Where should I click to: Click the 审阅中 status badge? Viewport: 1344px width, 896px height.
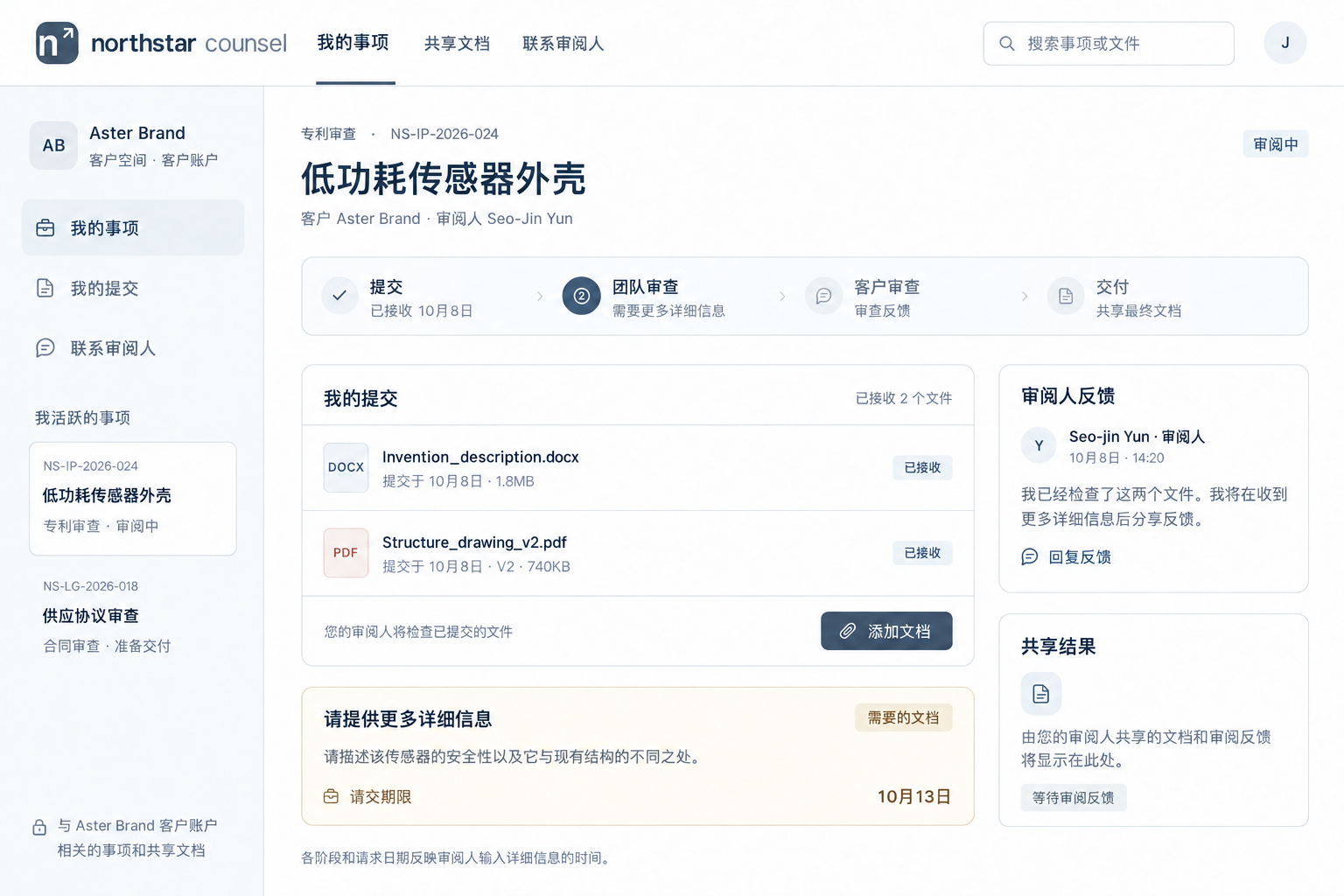(1276, 144)
